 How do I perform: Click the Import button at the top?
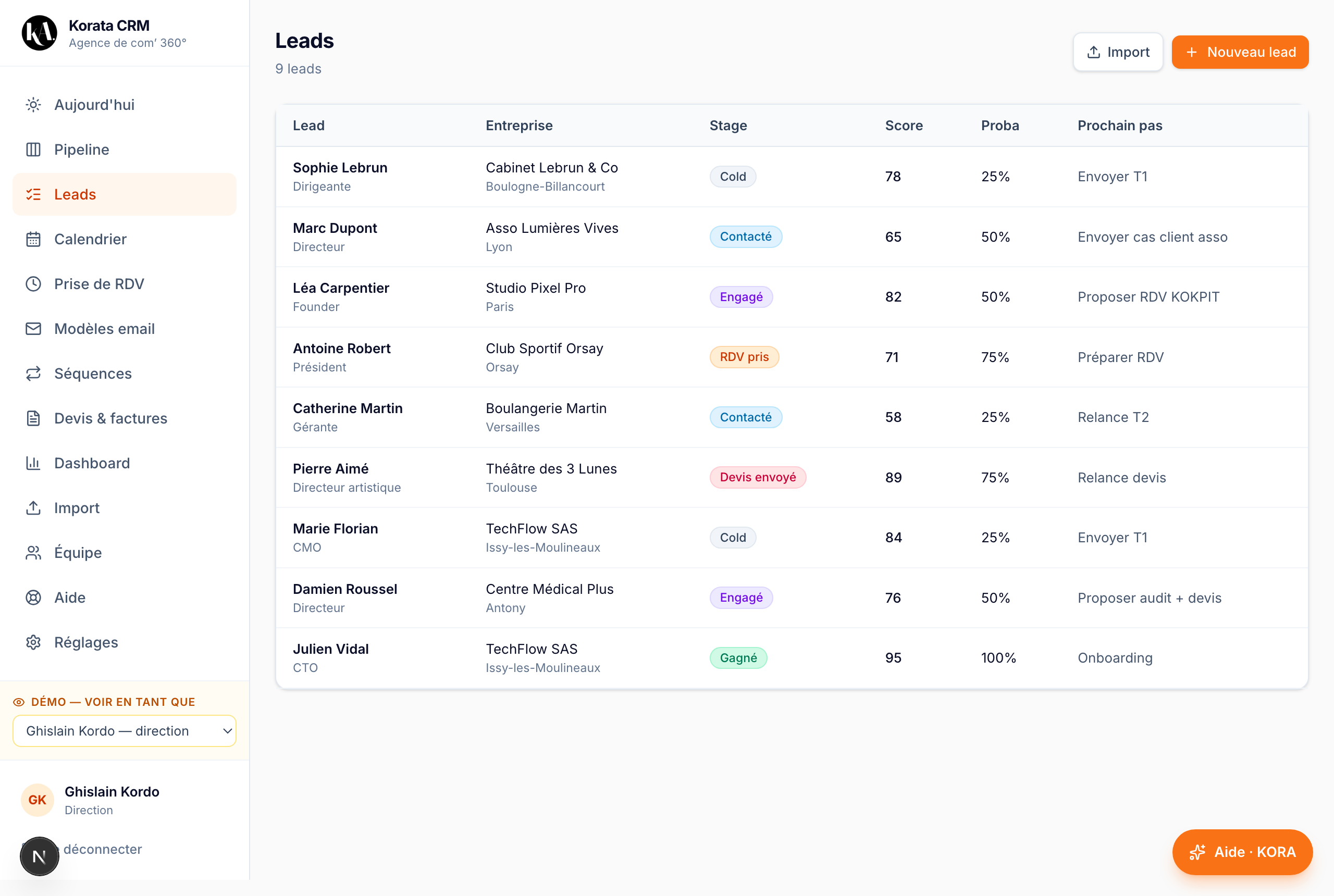coord(1118,52)
